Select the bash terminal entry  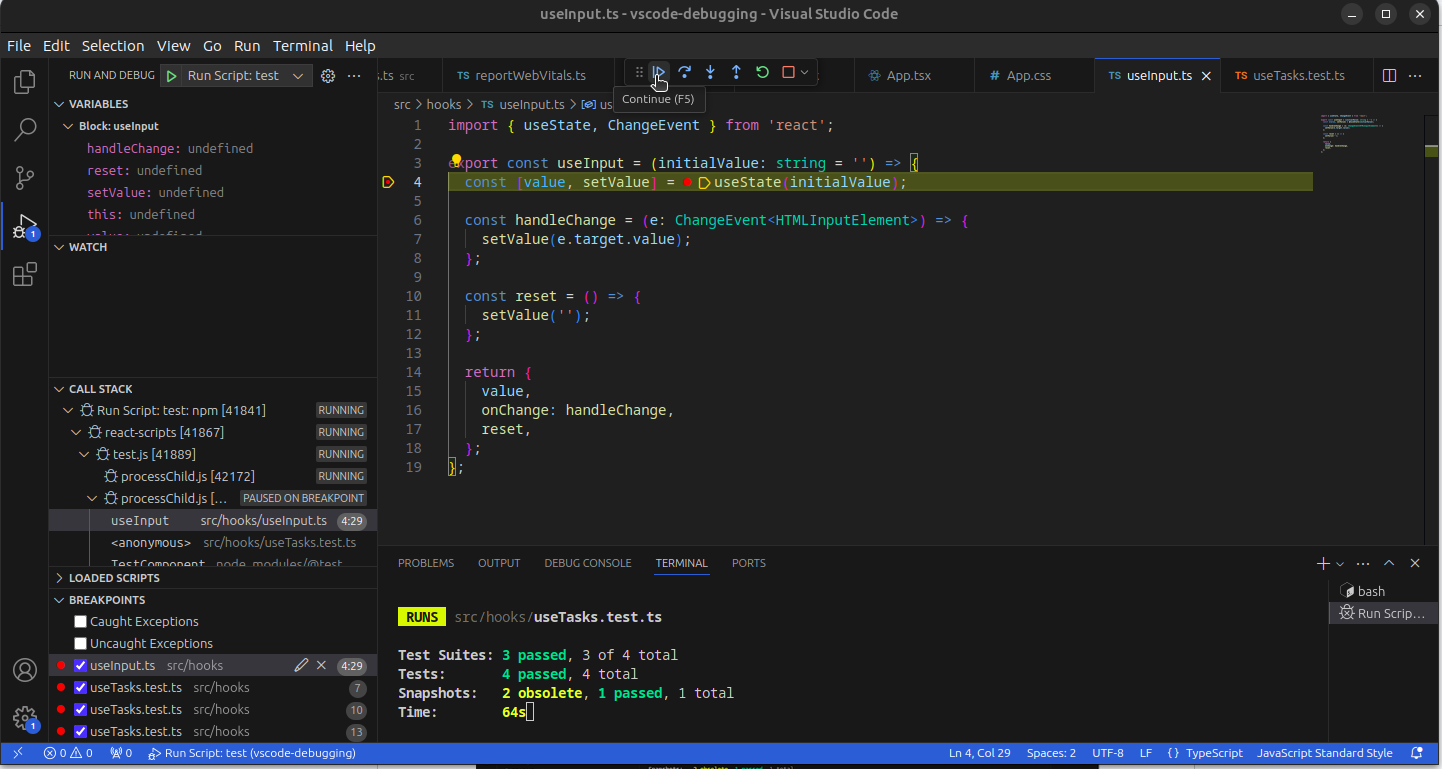[1370, 591]
